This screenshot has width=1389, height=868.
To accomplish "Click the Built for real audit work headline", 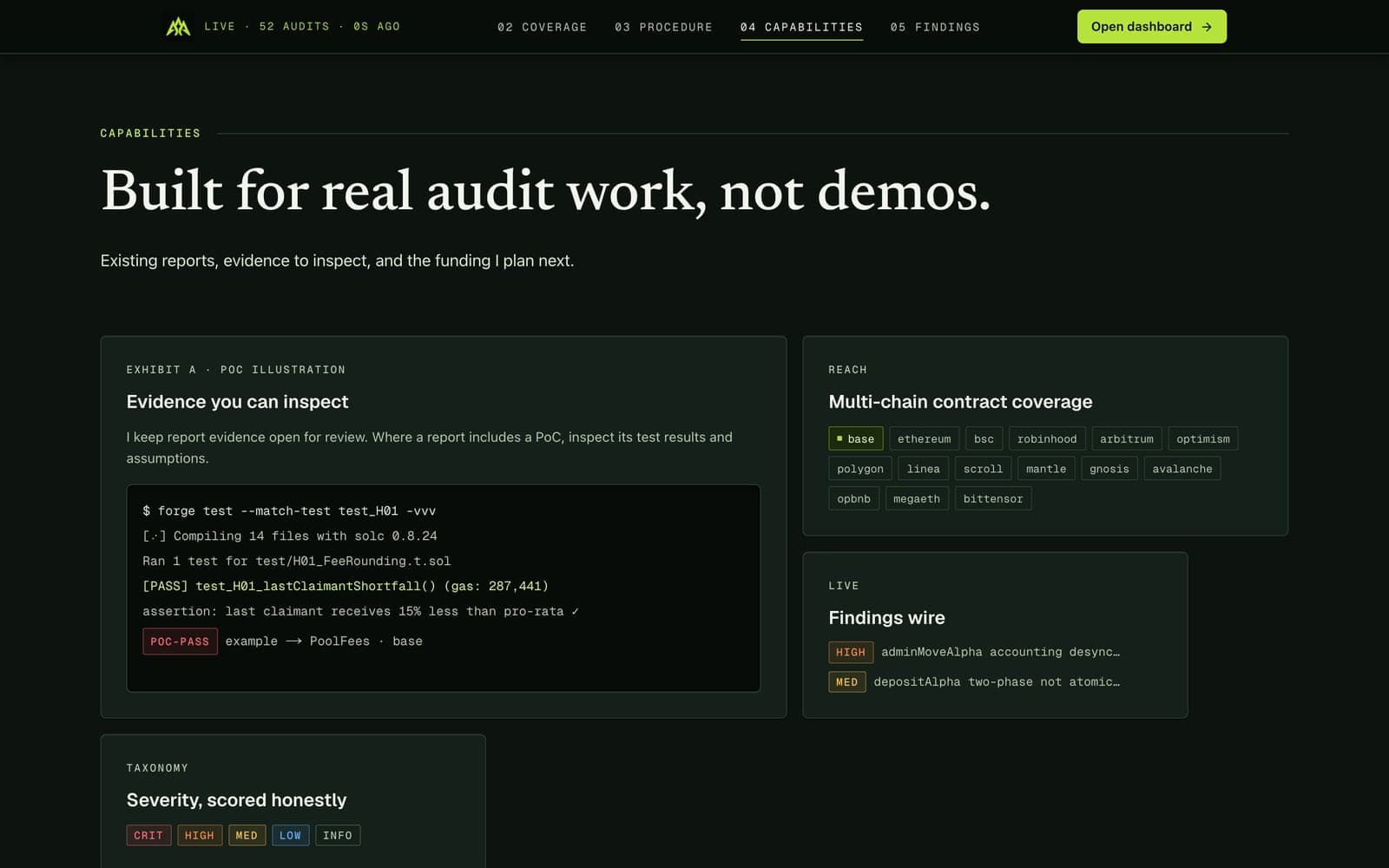I will click(545, 191).
